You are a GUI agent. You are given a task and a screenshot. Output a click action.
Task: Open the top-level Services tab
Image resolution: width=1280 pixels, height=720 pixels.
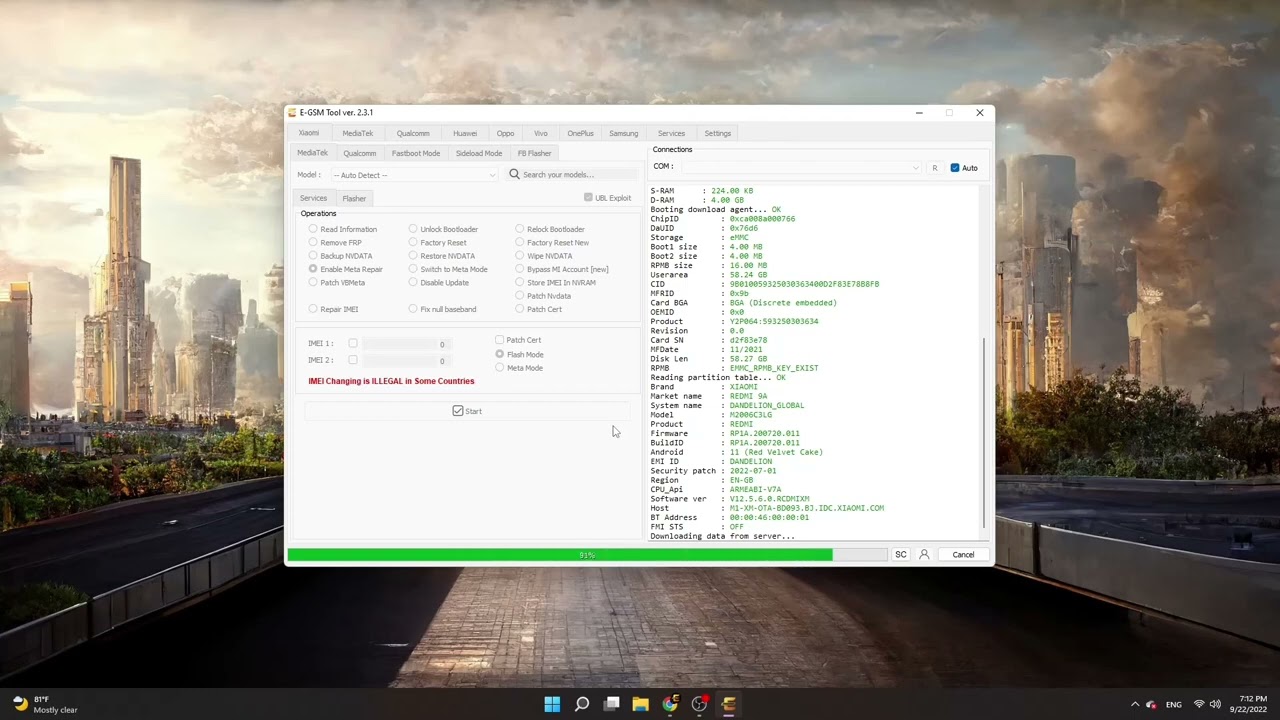tap(671, 133)
